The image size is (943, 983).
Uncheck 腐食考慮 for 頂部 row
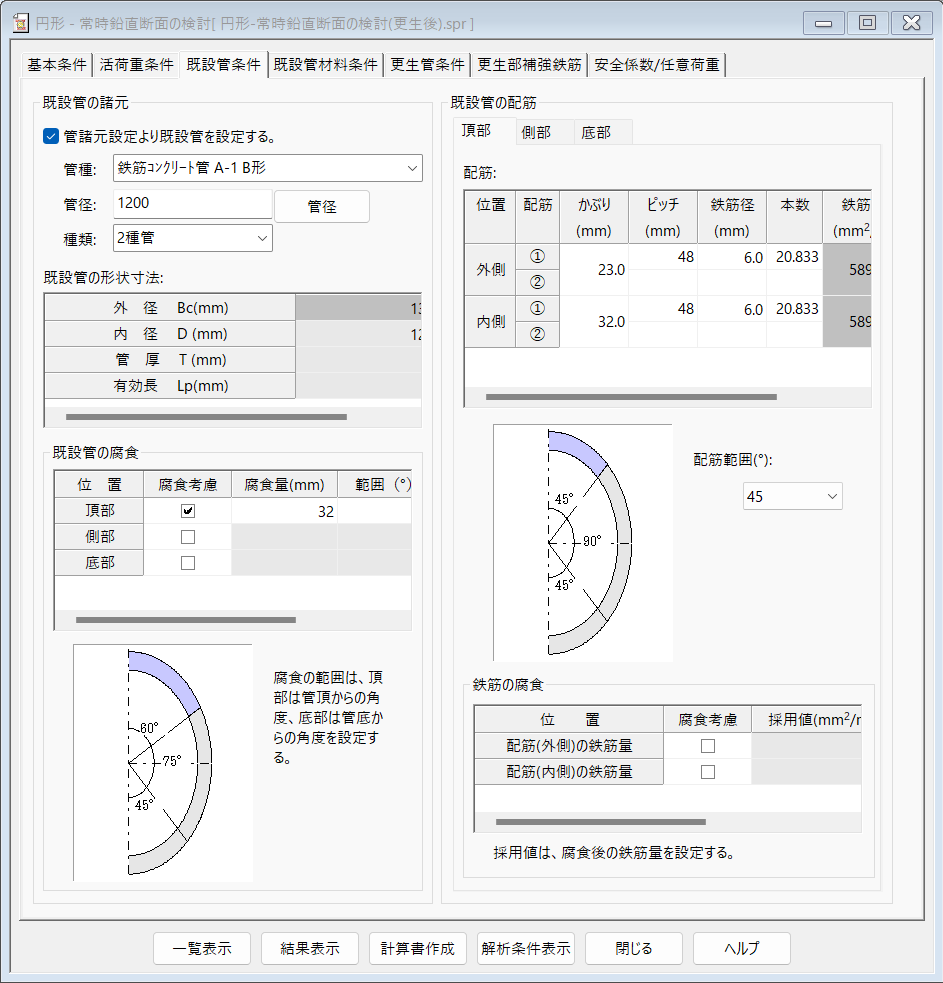tap(187, 511)
